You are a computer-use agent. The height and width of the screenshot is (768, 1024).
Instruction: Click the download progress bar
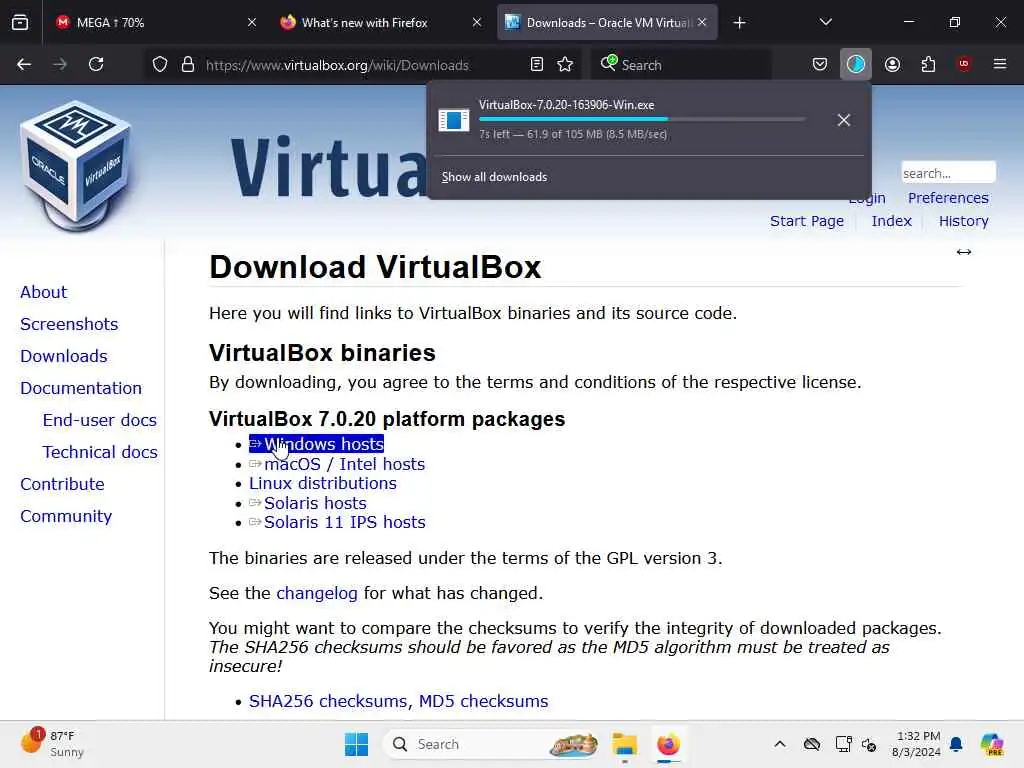pos(642,119)
